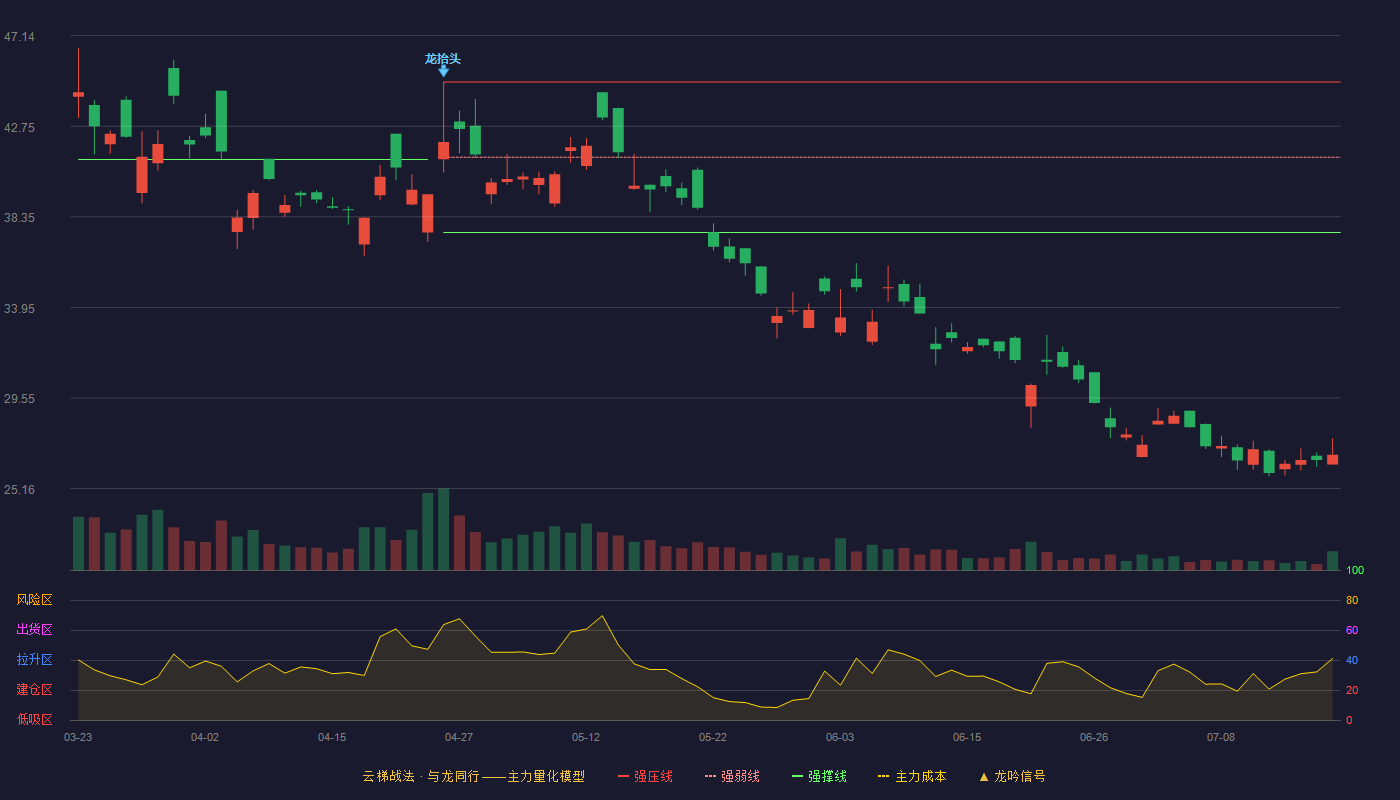Image resolution: width=1400 pixels, height=800 pixels.
Task: Click the 04-15 date label
Action: pyautogui.click(x=332, y=737)
